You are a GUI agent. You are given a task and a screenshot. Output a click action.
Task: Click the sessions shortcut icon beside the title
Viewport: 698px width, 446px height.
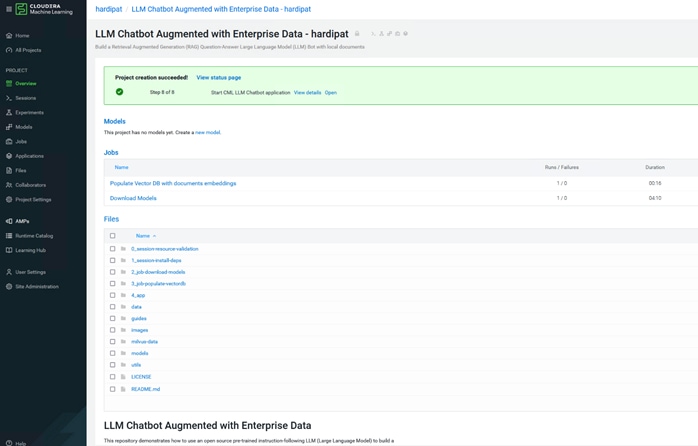click(x=373, y=34)
